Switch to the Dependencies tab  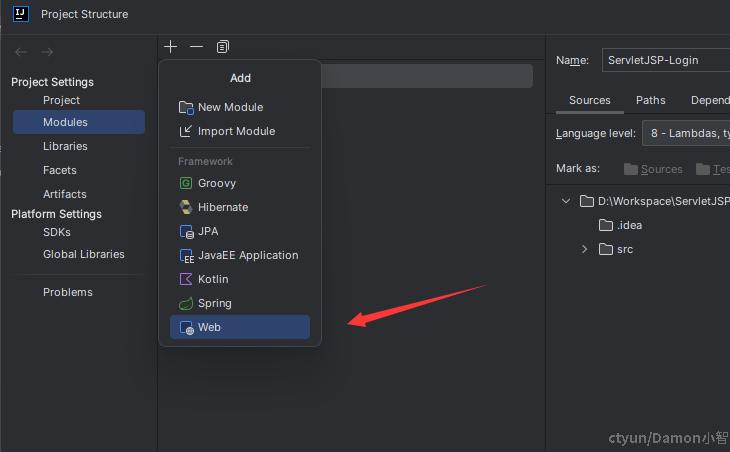[710, 101]
